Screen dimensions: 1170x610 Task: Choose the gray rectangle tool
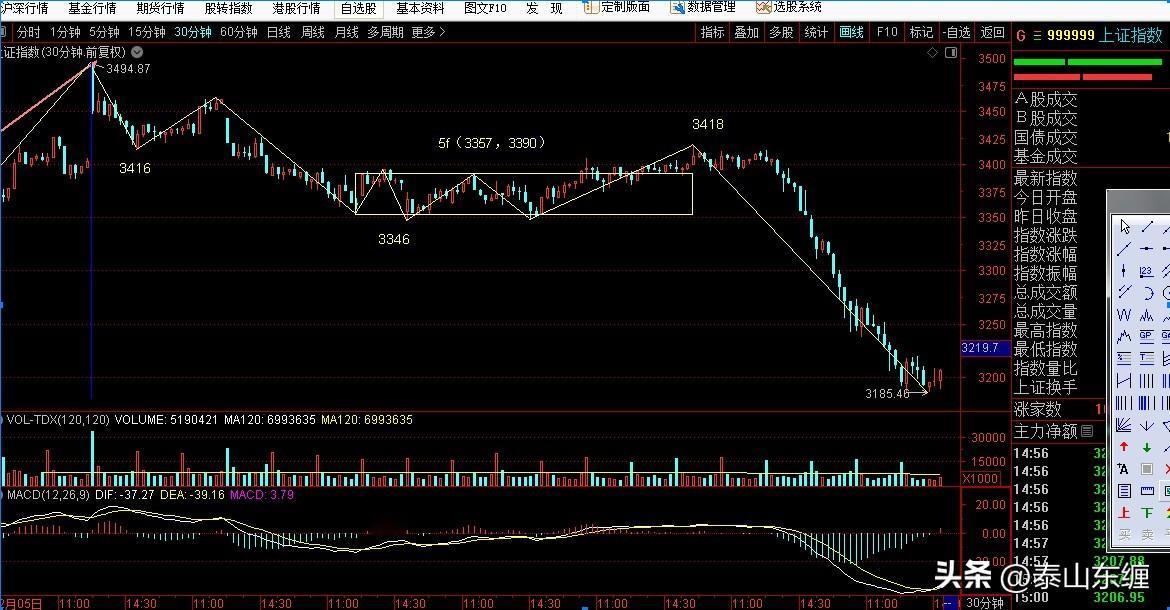pos(1146,469)
